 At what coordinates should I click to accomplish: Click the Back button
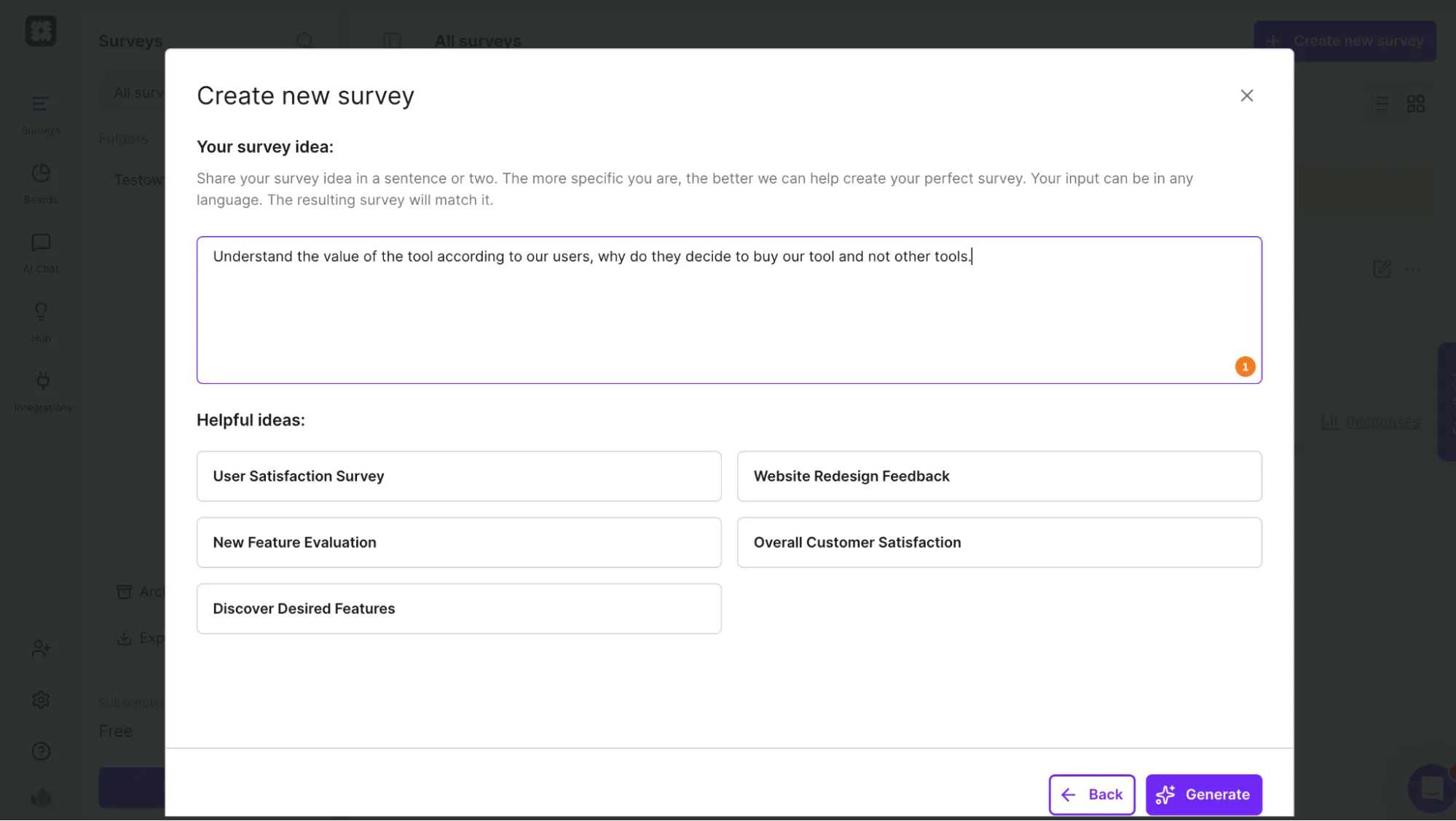(x=1091, y=794)
